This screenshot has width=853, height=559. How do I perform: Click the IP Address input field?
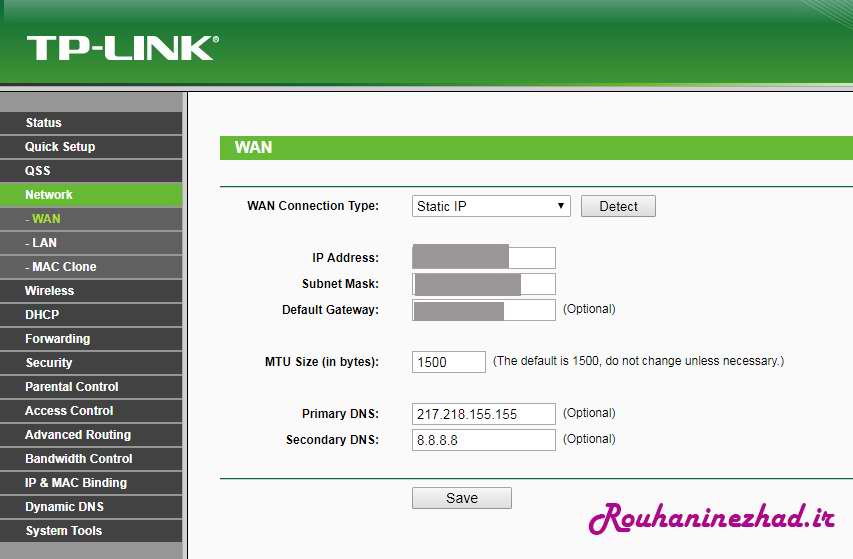click(x=484, y=257)
